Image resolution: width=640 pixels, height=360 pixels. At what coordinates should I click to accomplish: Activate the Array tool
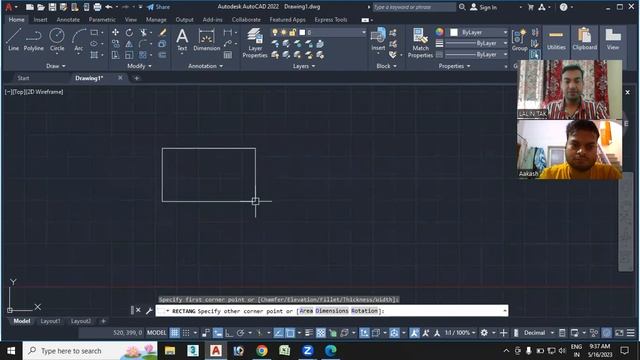(143, 55)
